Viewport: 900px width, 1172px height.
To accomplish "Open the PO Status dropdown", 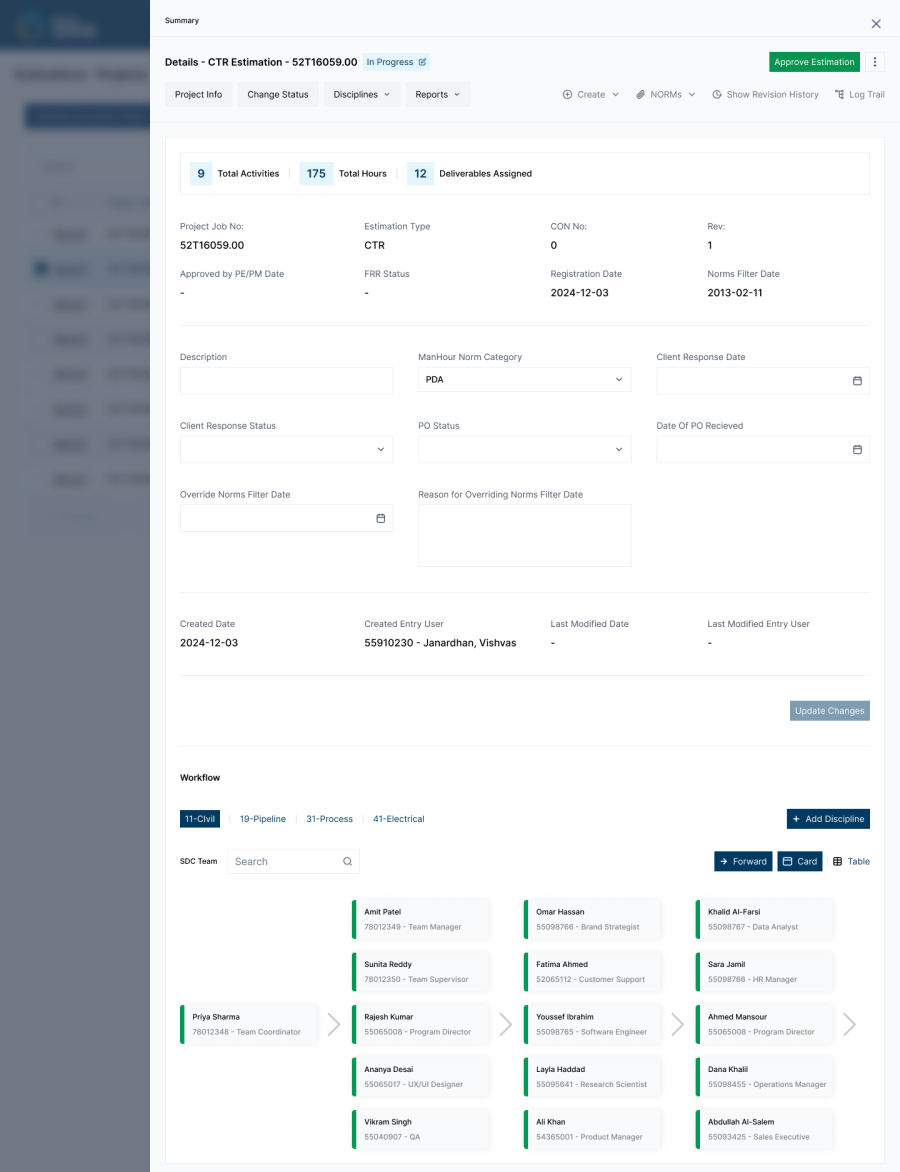I will click(x=524, y=449).
